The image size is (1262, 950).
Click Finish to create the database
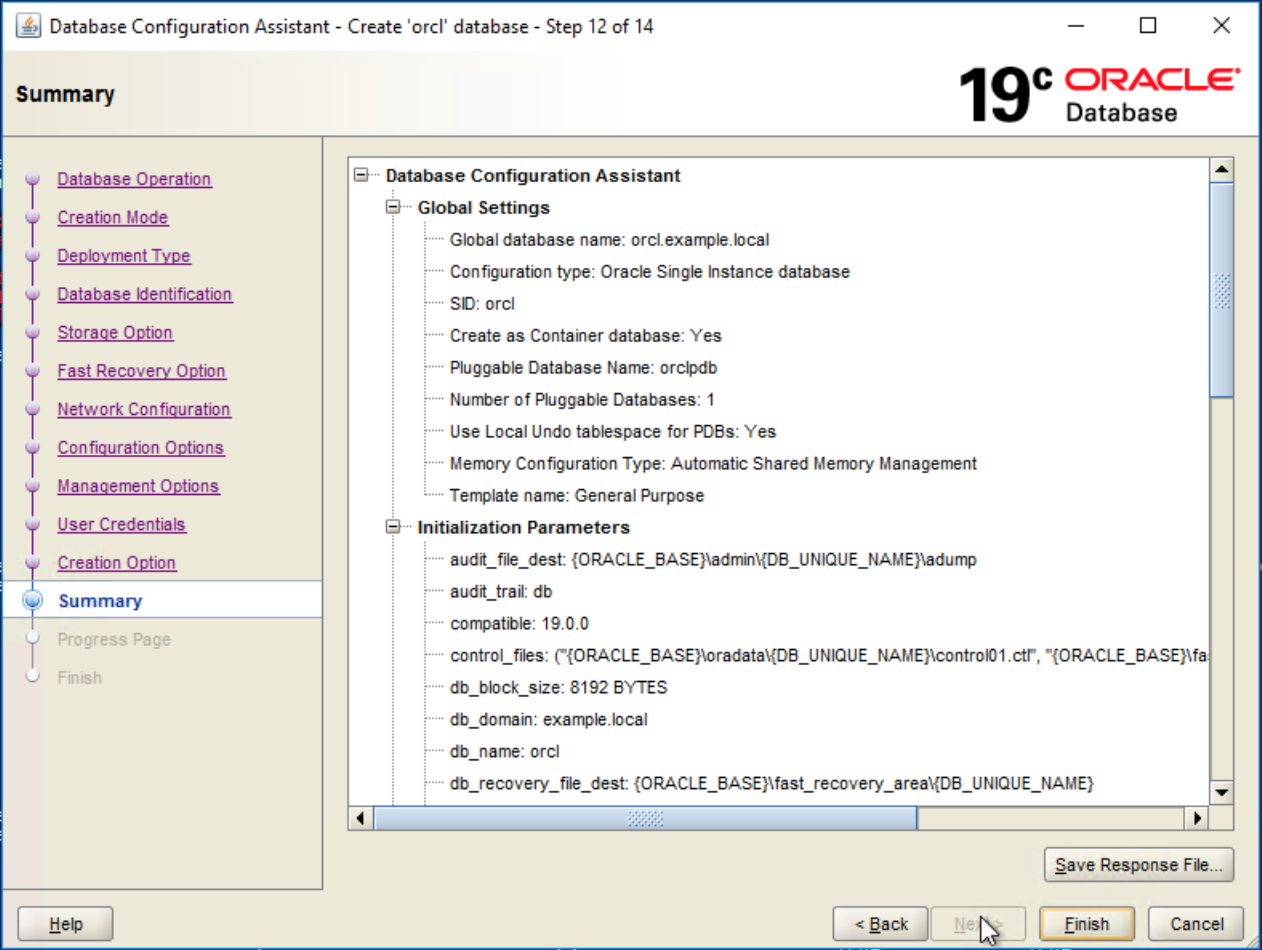[1087, 924]
